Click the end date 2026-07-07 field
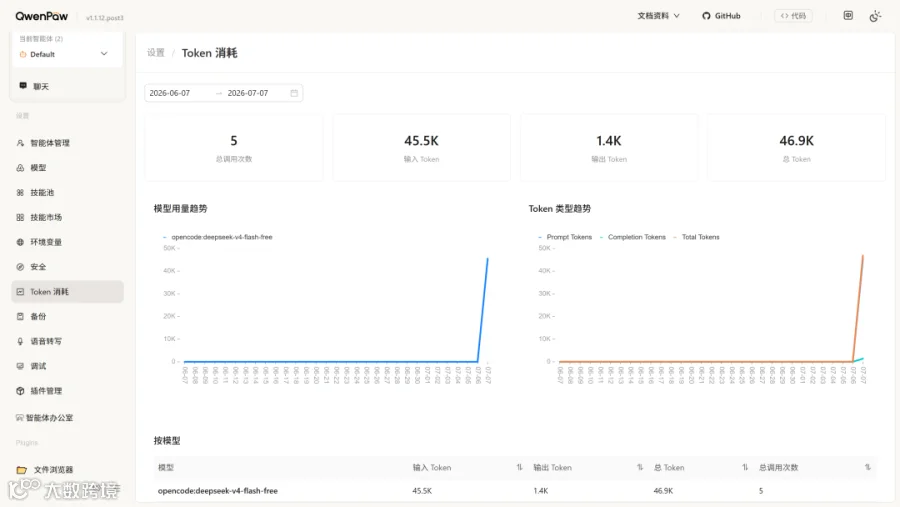 click(x=248, y=93)
